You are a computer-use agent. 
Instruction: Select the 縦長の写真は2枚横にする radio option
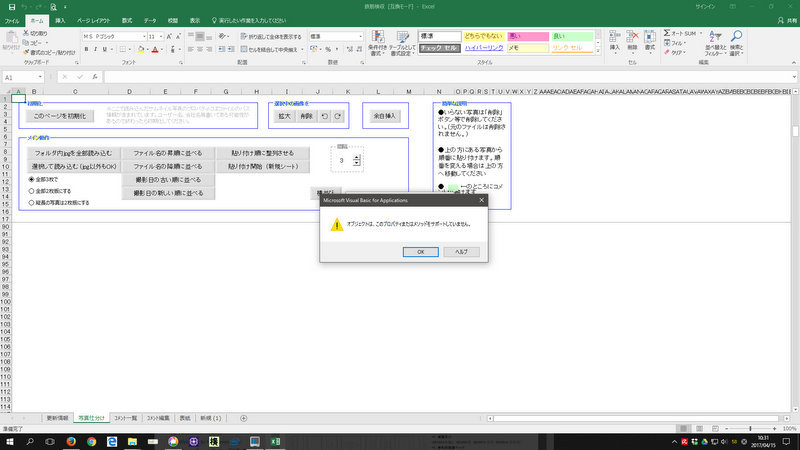31,201
